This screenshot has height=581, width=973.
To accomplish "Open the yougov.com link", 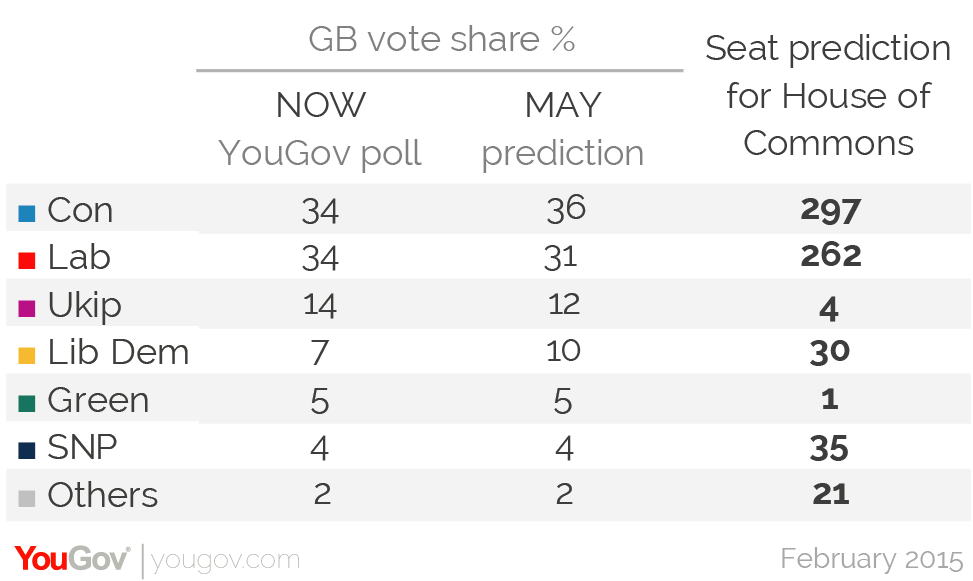I will coord(225,560).
